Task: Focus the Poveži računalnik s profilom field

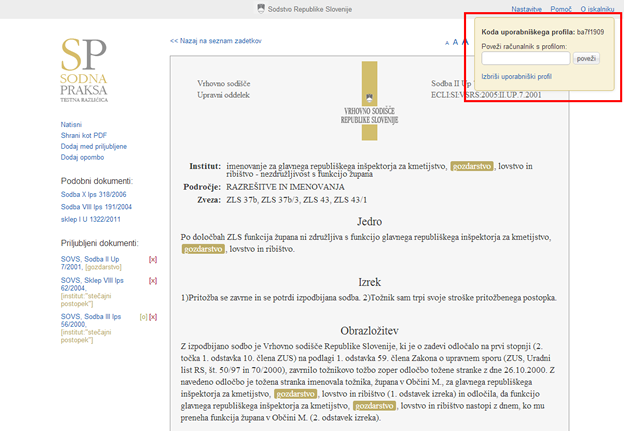Action: (525, 59)
